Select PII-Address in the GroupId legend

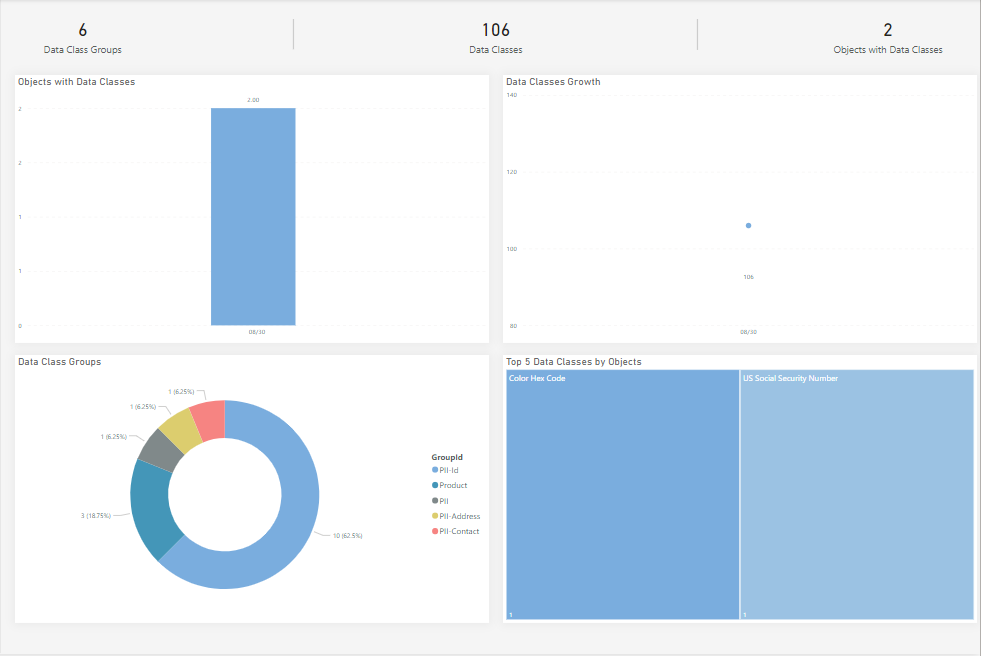tap(459, 516)
